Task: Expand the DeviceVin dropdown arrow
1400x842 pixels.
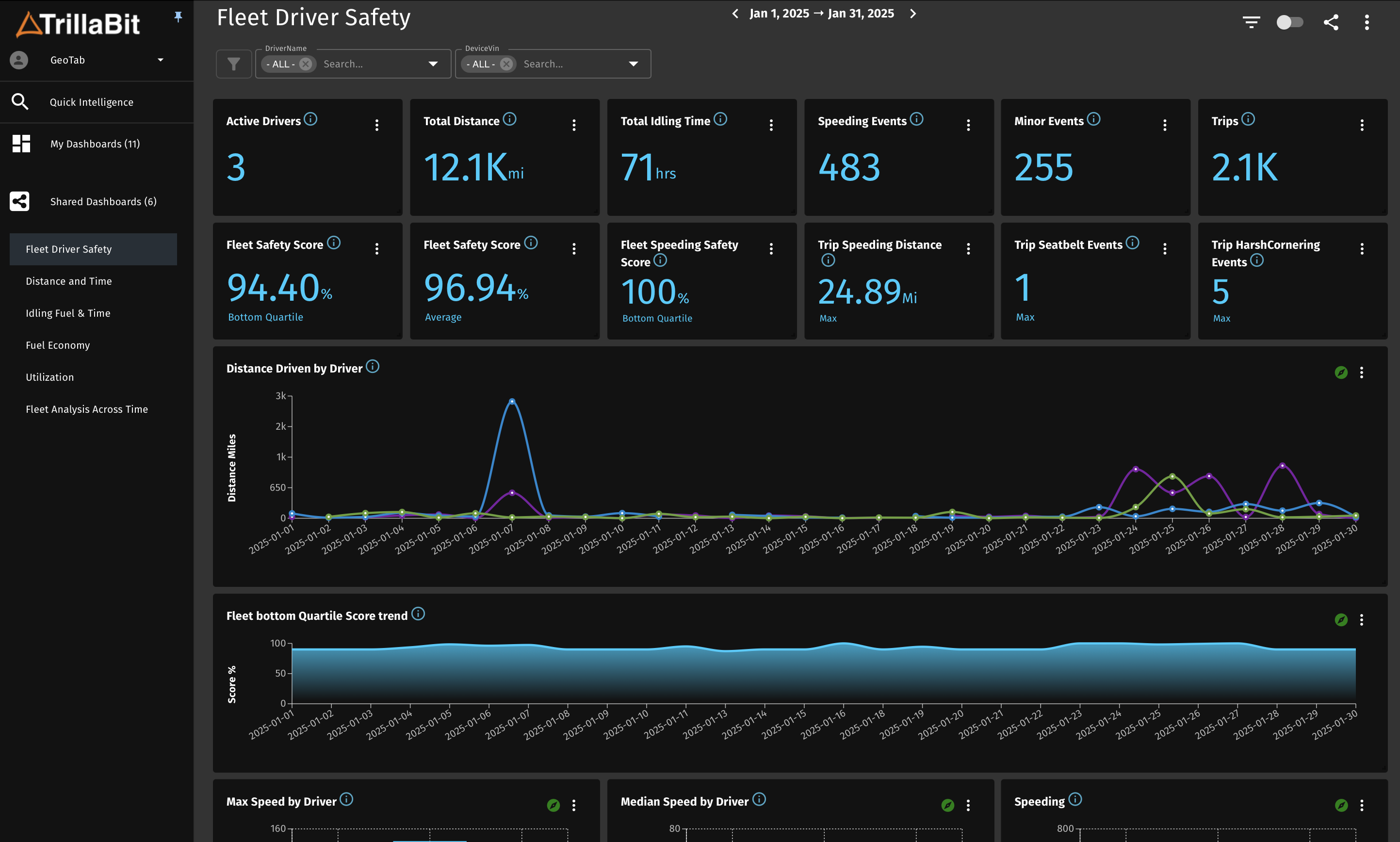Action: (634, 64)
